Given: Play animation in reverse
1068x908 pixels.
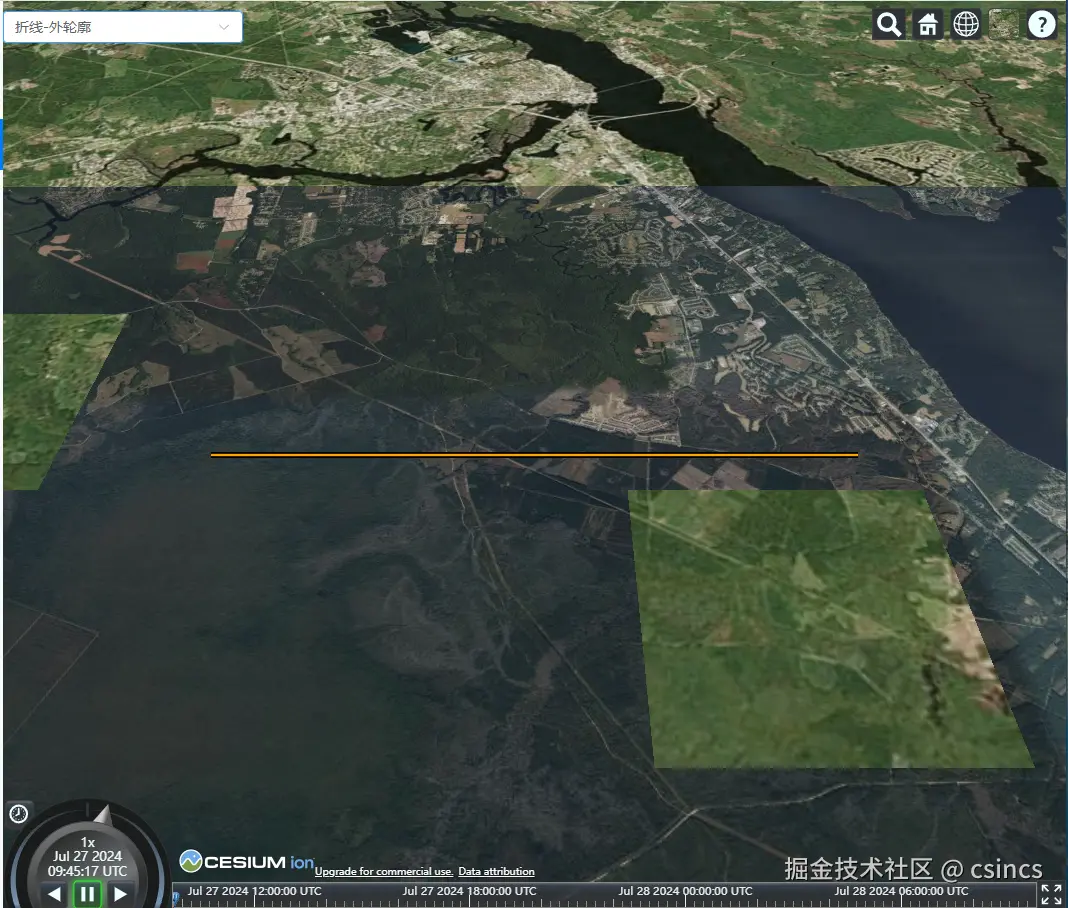Looking at the screenshot, I should [55, 894].
